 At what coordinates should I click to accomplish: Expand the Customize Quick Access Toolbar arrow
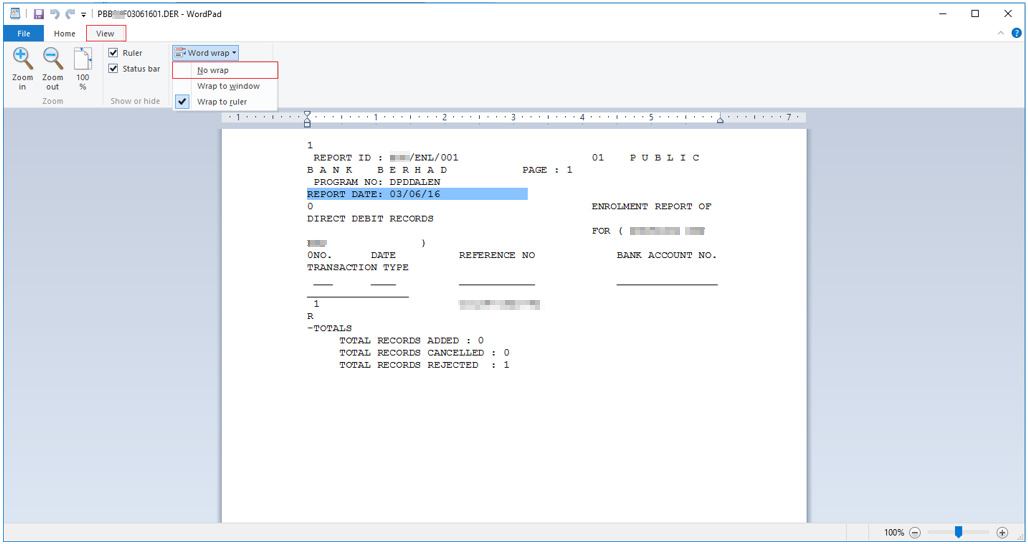pyautogui.click(x=84, y=15)
